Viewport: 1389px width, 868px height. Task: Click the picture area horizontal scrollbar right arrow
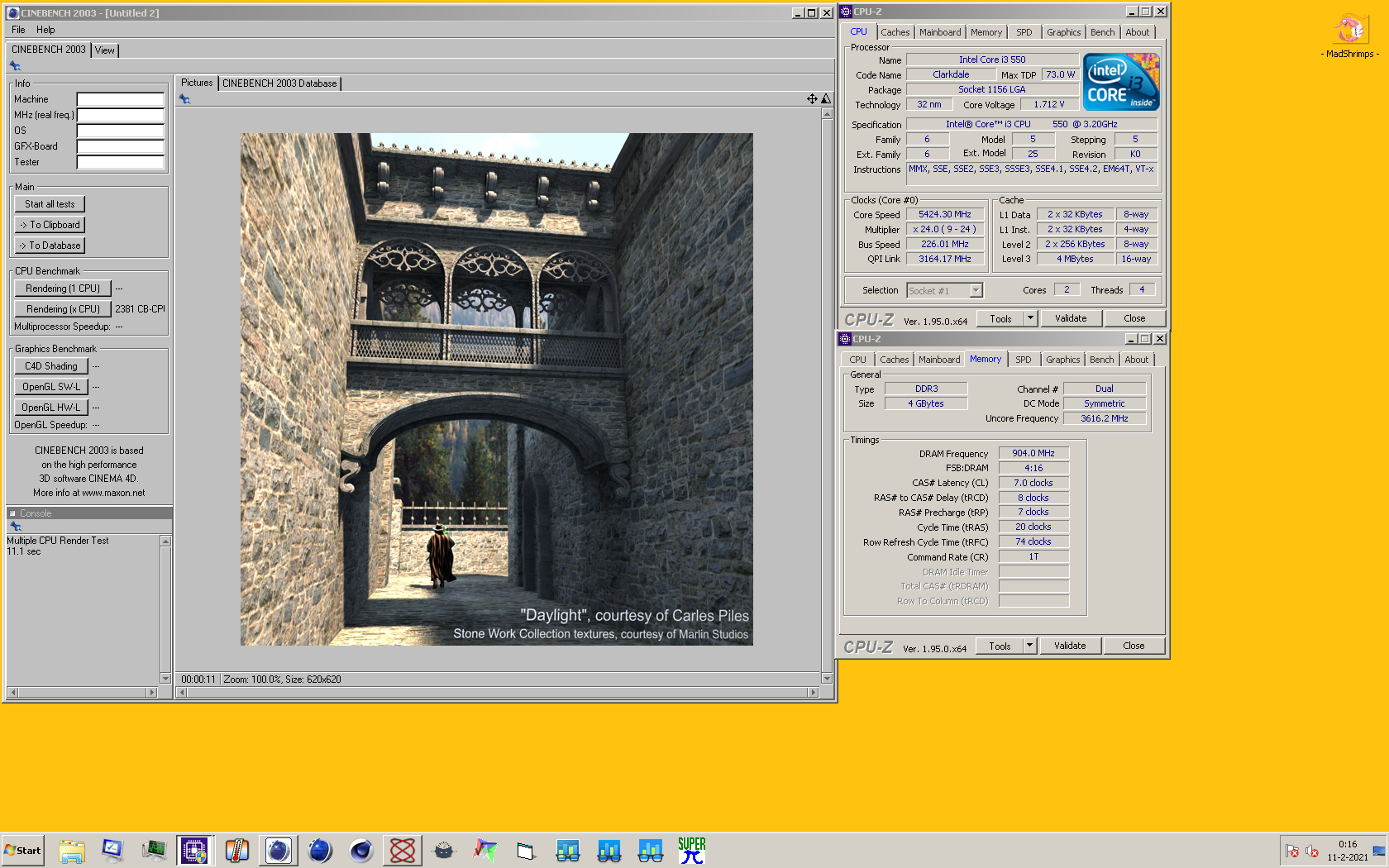814,692
